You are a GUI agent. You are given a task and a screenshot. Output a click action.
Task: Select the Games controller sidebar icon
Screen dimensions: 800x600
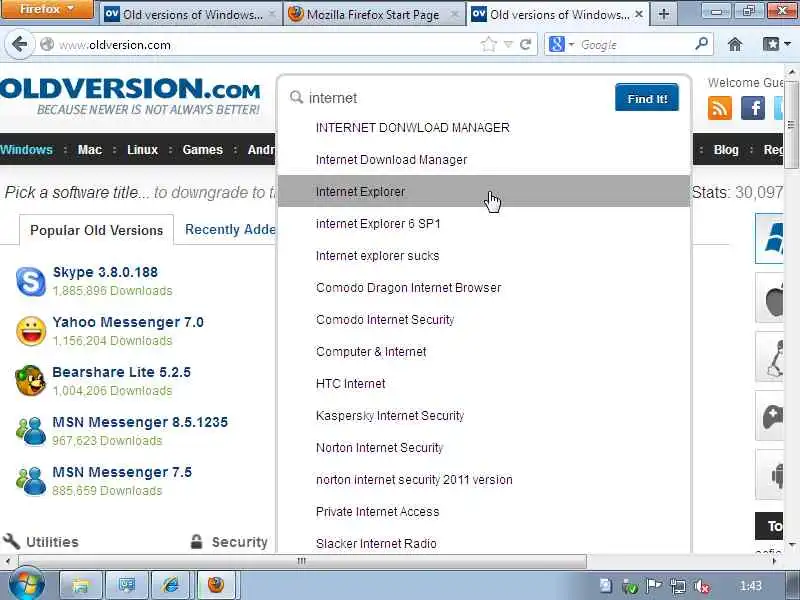point(769,416)
